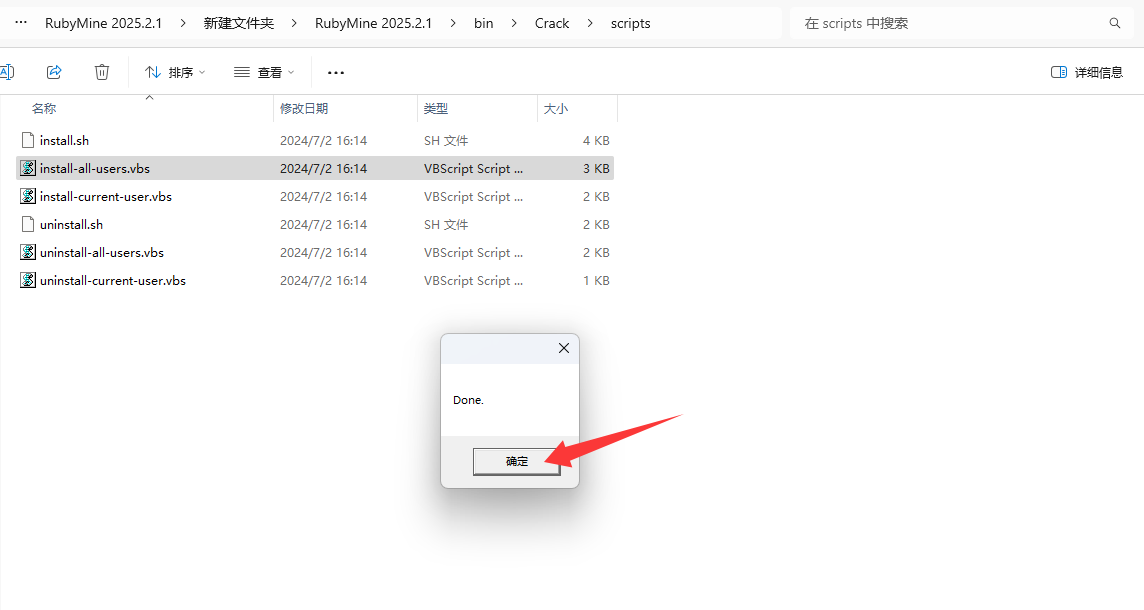Click SH 文件 type of uninstall.sh
This screenshot has width=1144, height=610.
(446, 225)
